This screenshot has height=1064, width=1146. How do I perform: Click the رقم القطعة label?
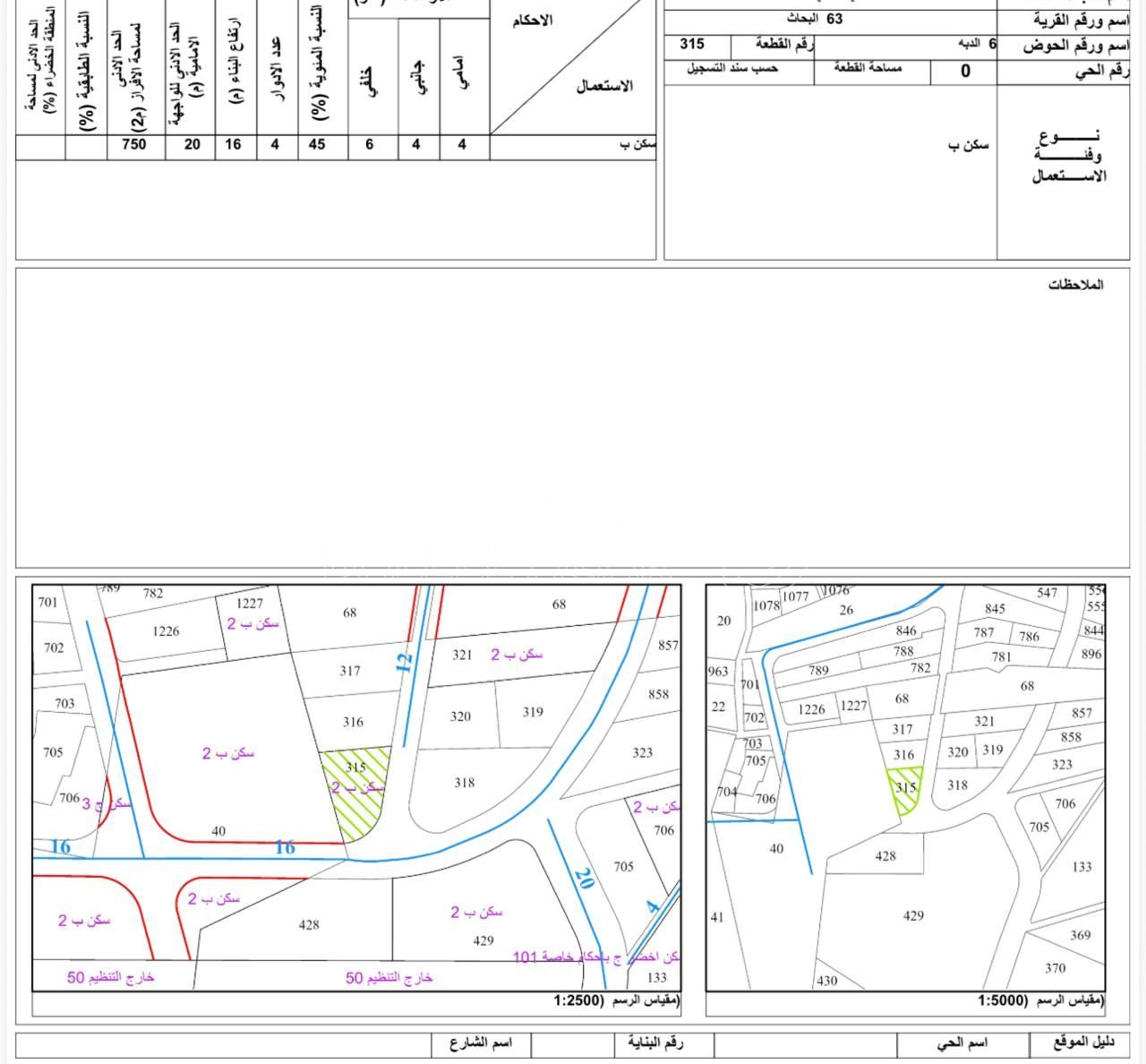[x=784, y=44]
